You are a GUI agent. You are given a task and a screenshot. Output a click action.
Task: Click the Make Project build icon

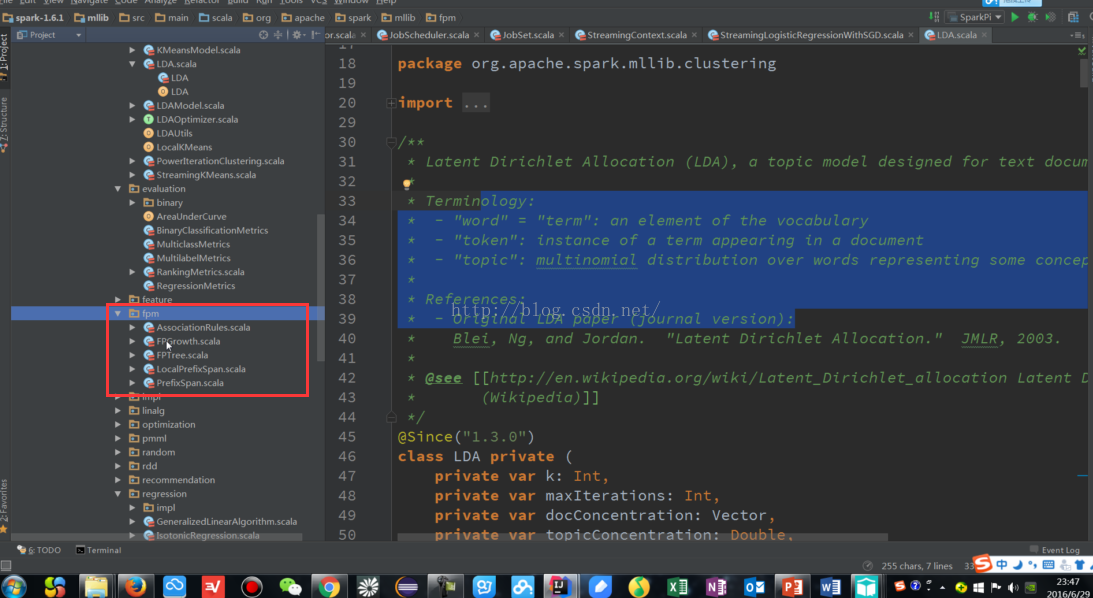[933, 17]
